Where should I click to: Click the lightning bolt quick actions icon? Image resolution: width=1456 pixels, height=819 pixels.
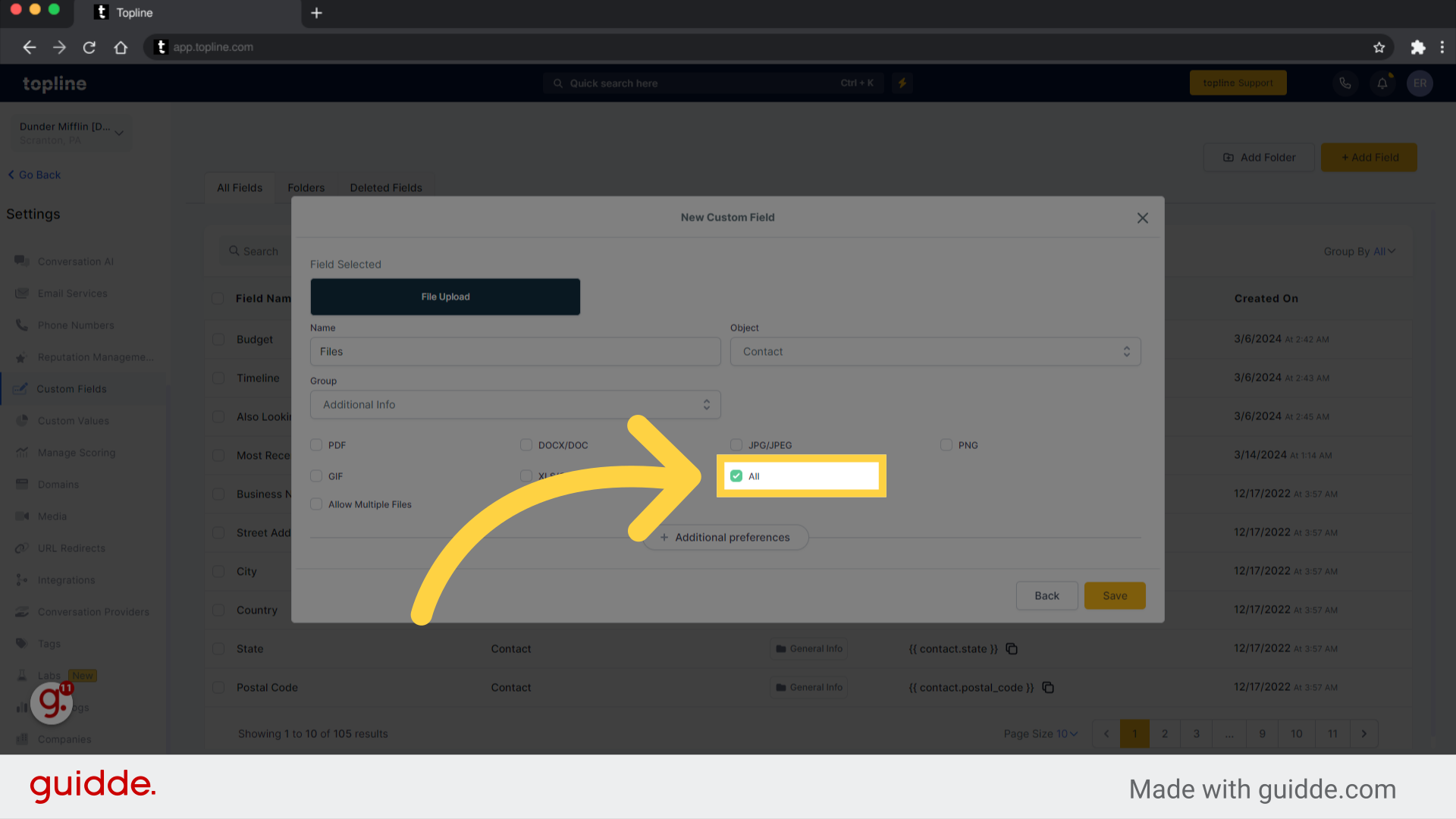point(902,83)
